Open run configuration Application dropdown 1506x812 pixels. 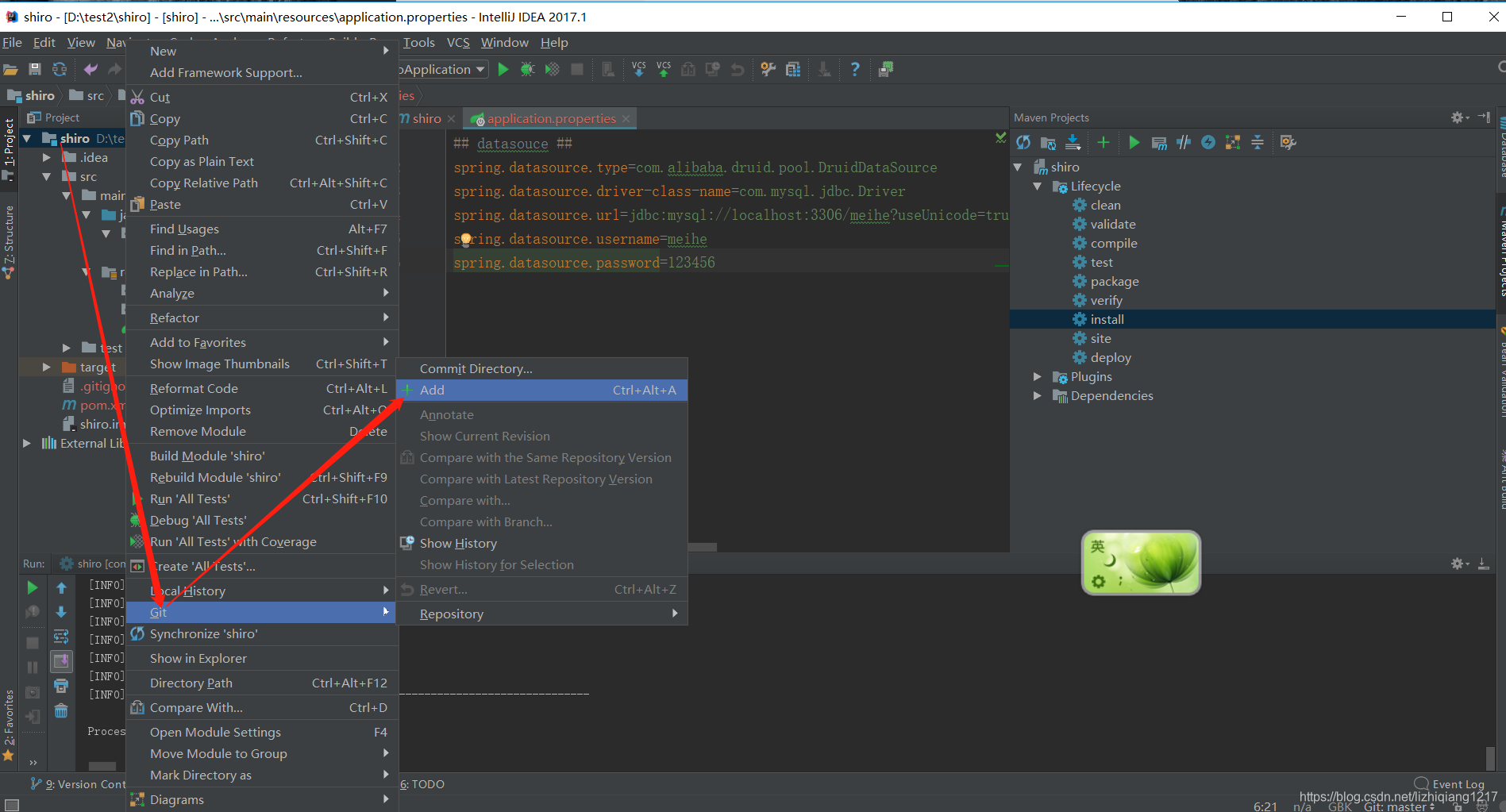click(443, 70)
